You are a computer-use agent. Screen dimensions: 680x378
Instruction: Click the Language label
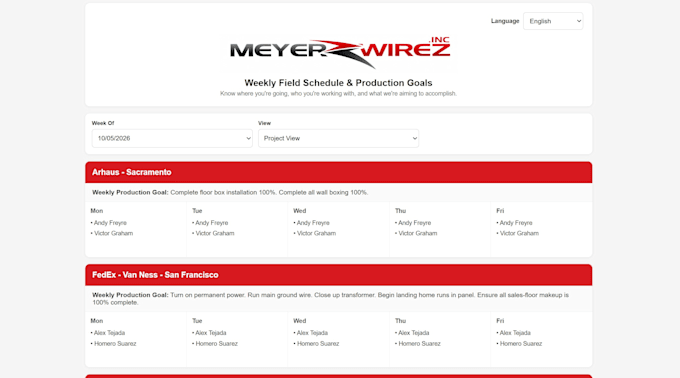click(x=505, y=21)
